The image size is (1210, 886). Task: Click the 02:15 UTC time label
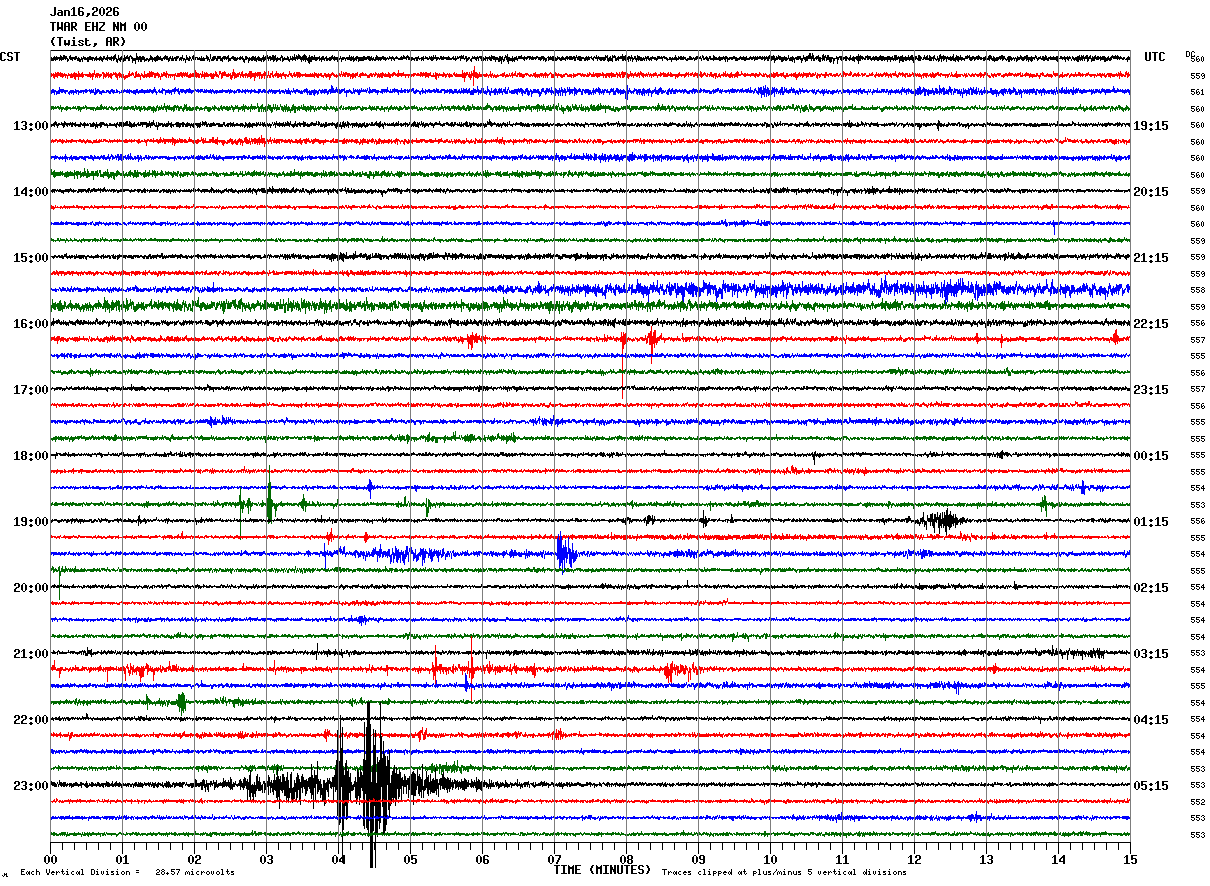coord(1151,588)
